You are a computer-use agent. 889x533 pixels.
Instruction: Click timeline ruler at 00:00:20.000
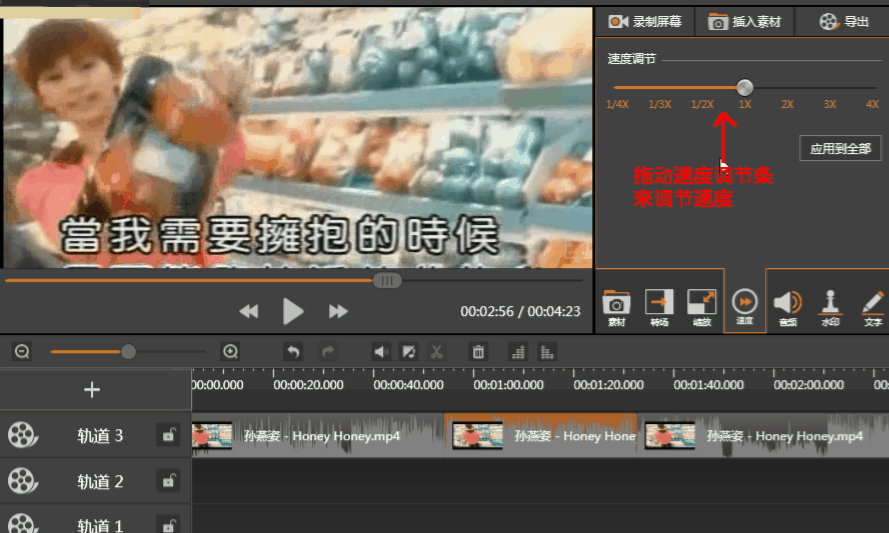click(x=308, y=384)
